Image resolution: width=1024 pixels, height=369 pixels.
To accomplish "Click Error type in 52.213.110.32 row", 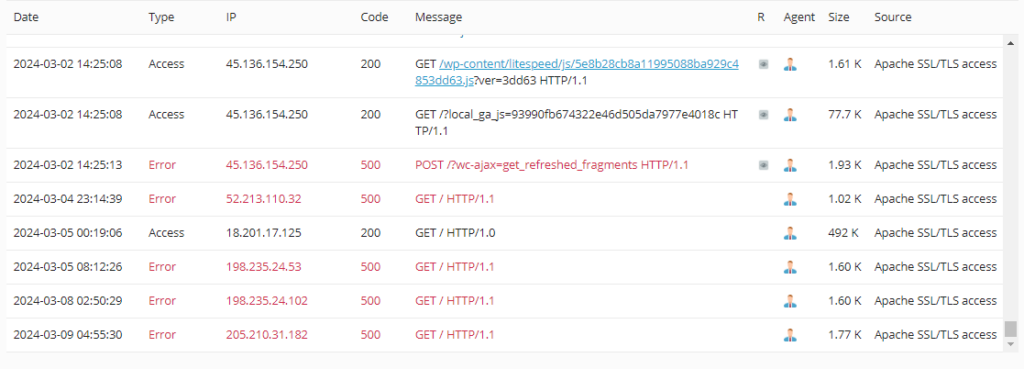I will 162,199.
